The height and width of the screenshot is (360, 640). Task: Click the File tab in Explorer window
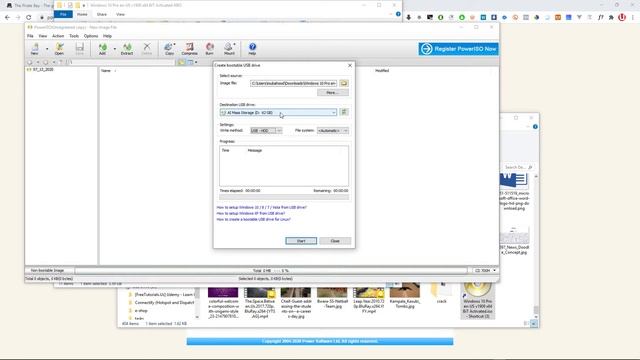[x=63, y=14]
